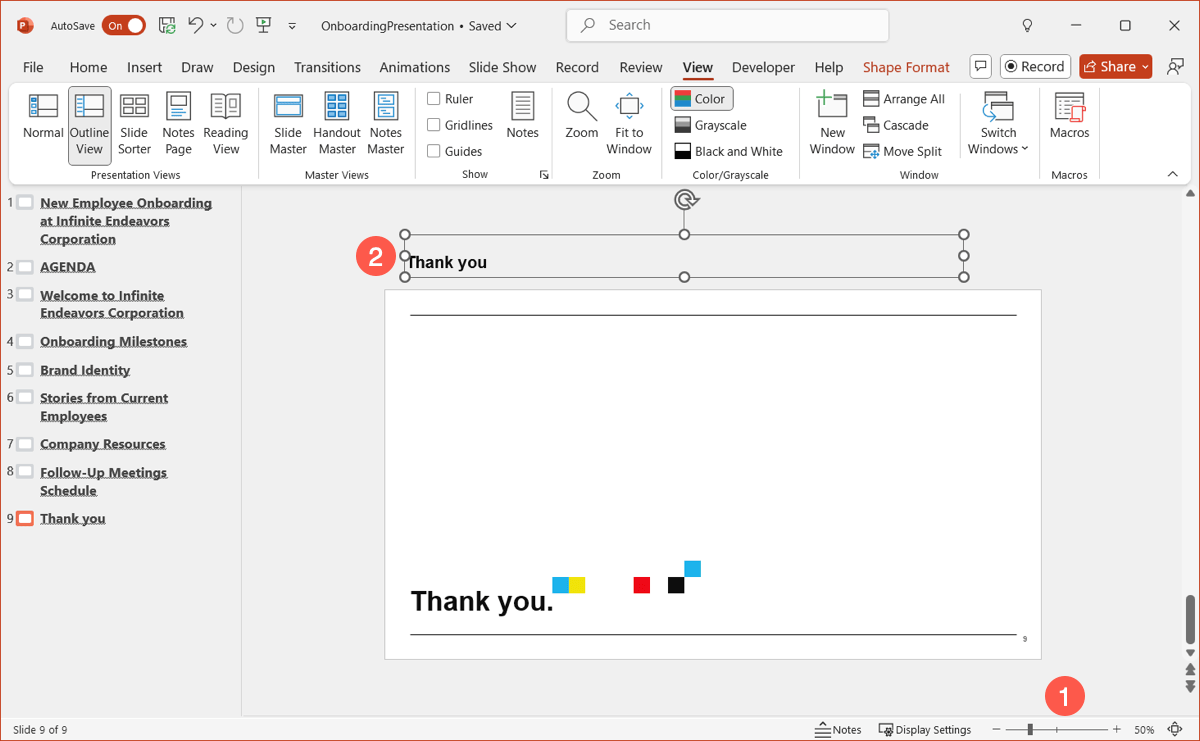This screenshot has width=1200, height=741.
Task: Open a New Window
Action: [x=832, y=125]
